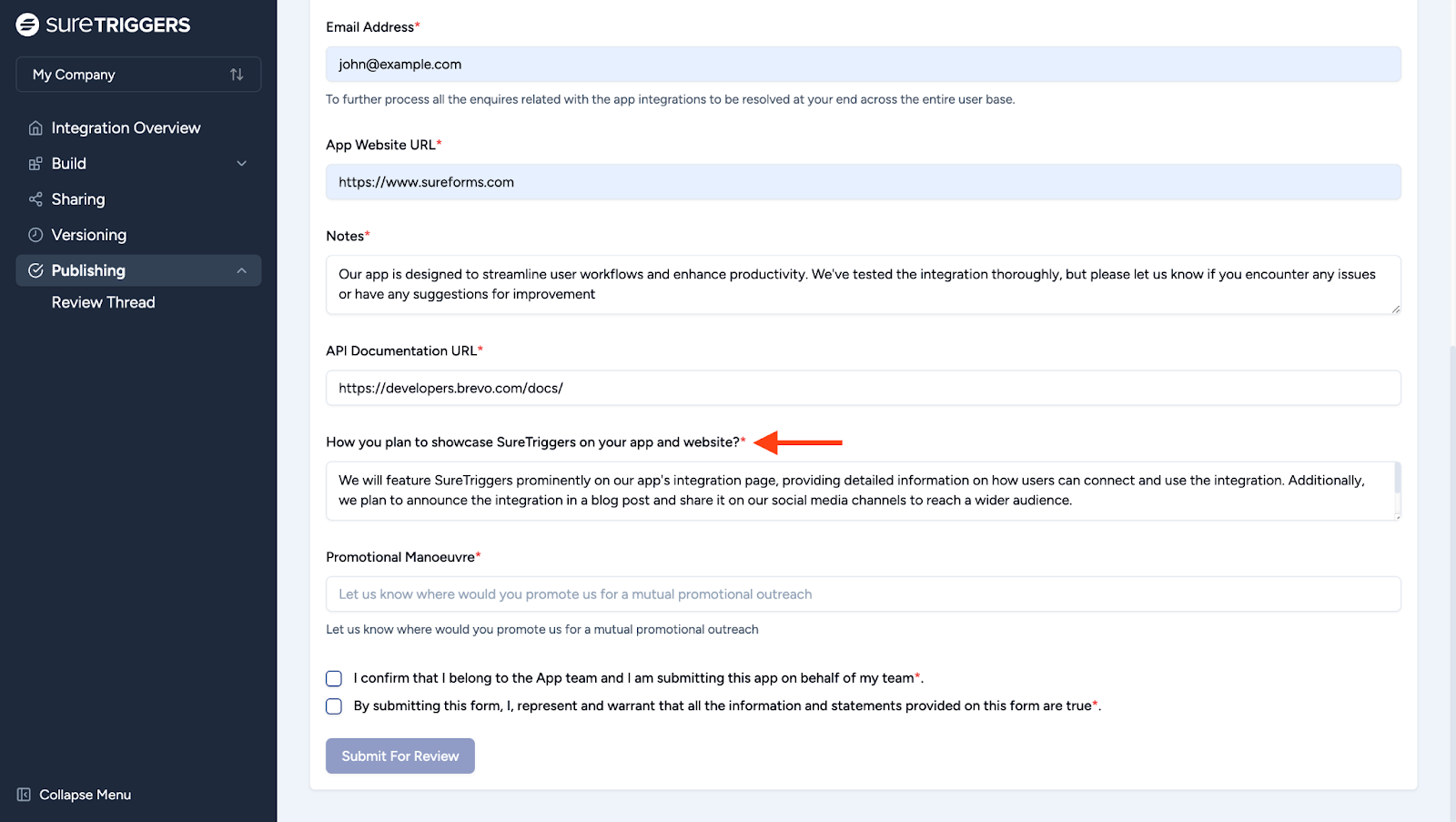Click the Submit For Review button

click(399, 756)
